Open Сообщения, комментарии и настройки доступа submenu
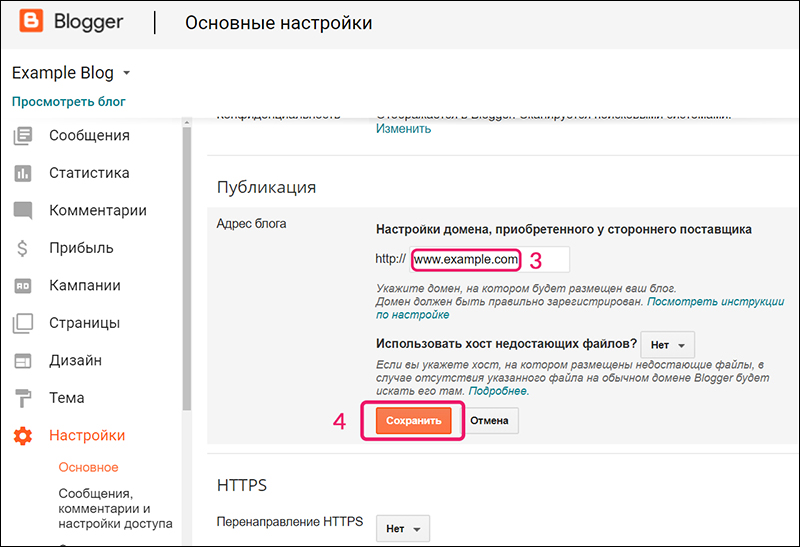The height and width of the screenshot is (547, 800). [115, 508]
